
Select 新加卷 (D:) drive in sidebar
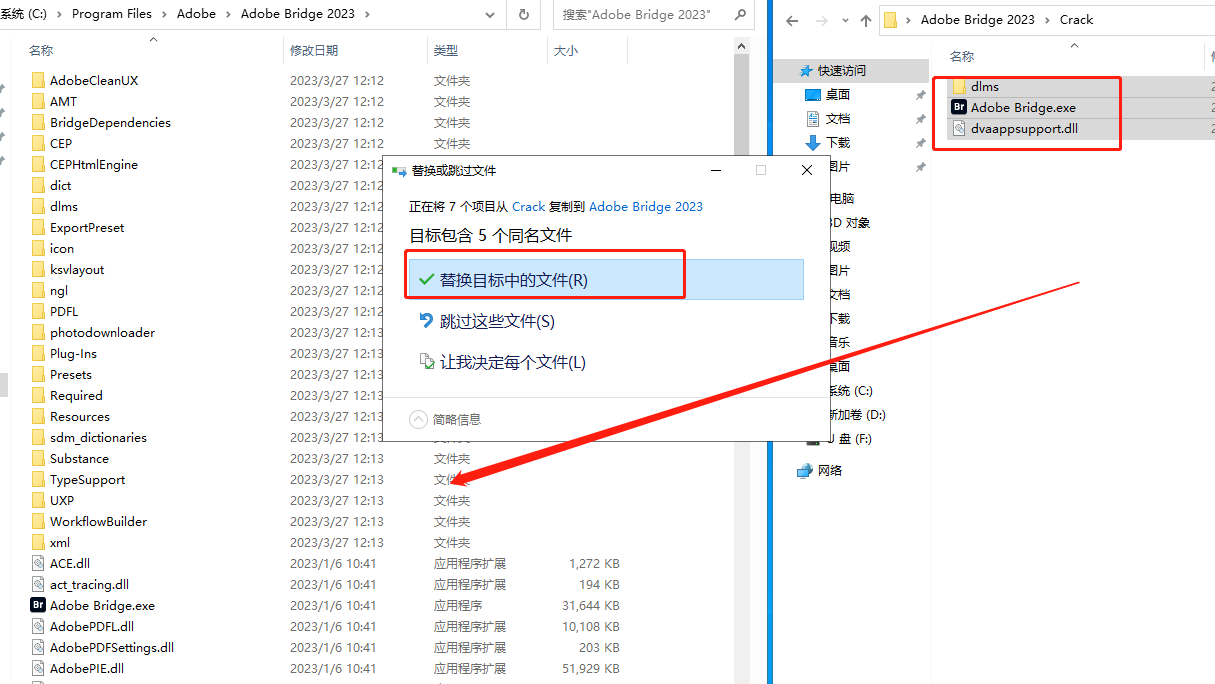tap(855, 414)
